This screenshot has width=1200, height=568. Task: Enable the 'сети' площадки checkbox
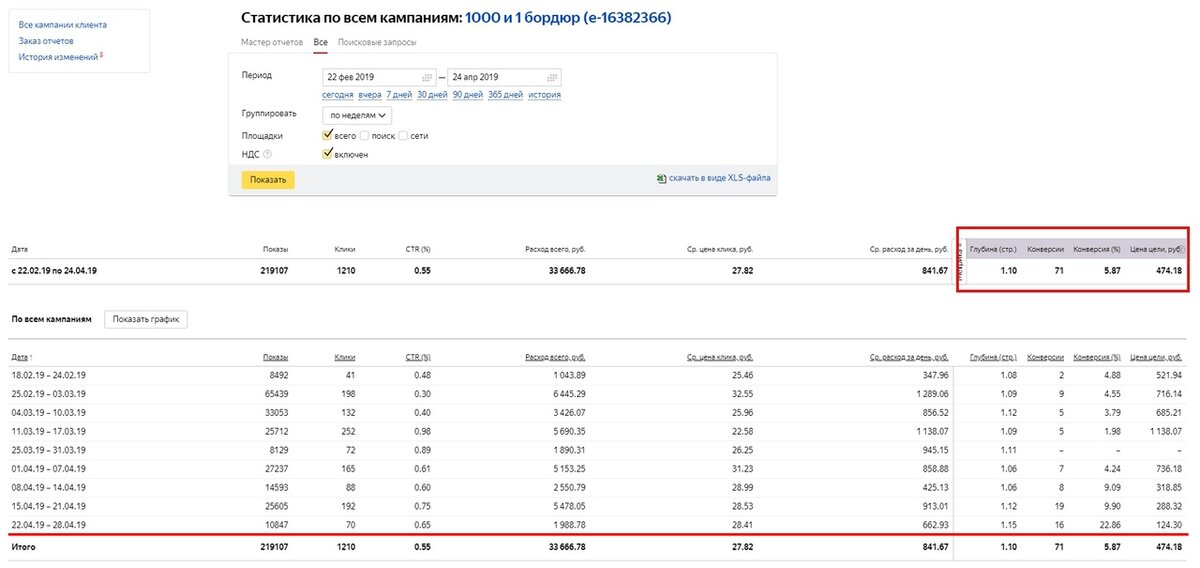[x=403, y=135]
